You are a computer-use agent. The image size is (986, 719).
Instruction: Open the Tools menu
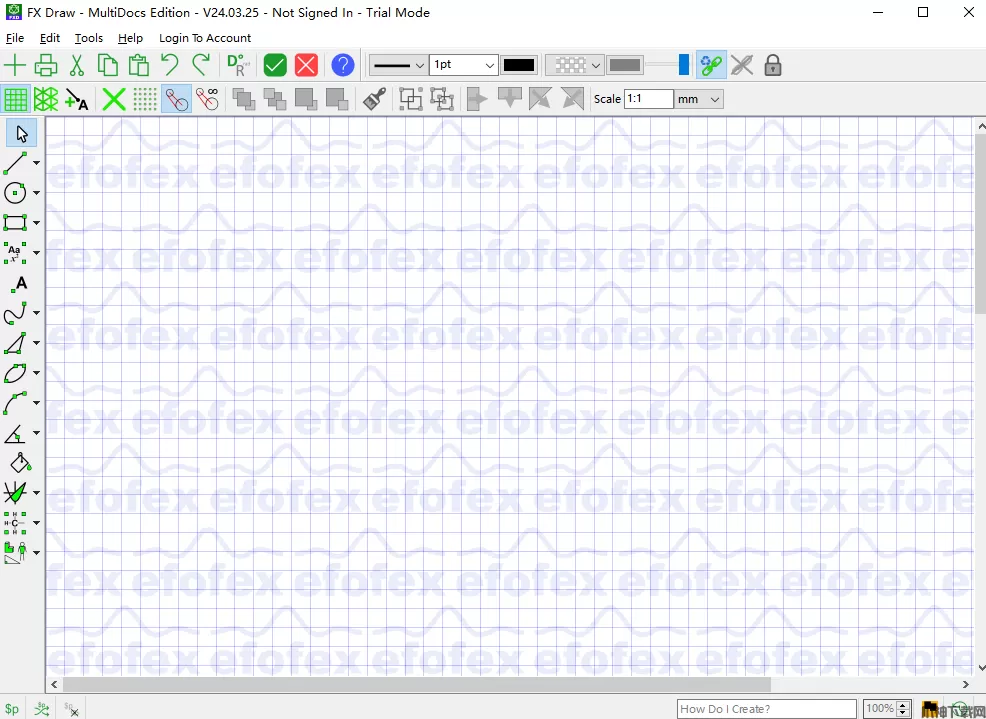pyautogui.click(x=88, y=38)
